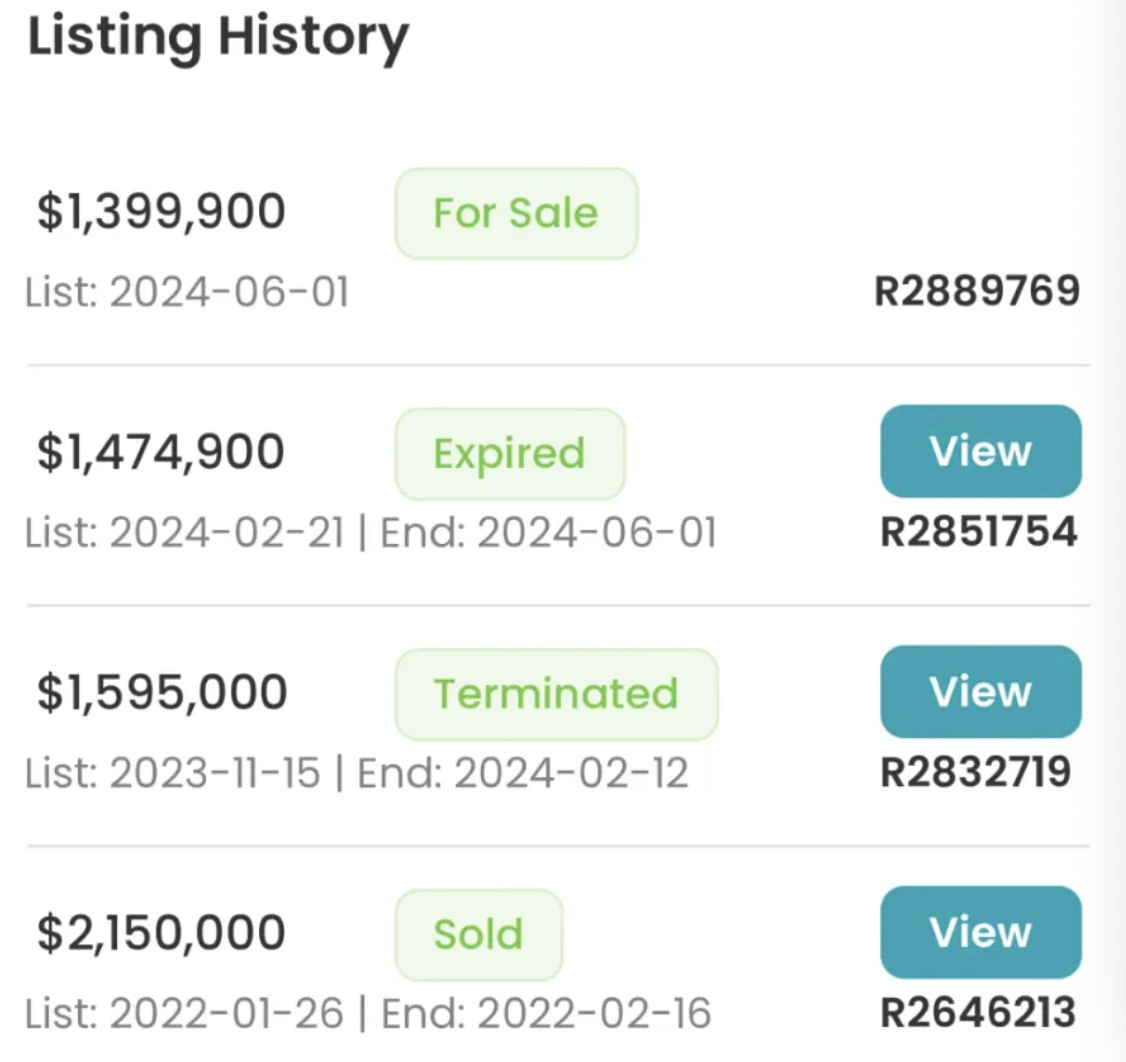Select listing ID R2832719
This screenshot has width=1126, height=1062.
[x=976, y=773]
